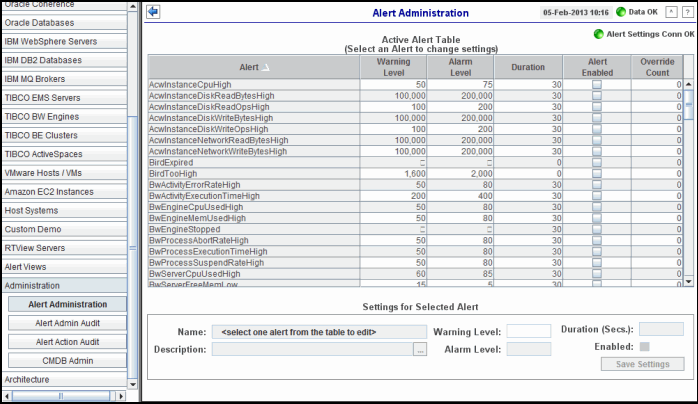698x404 pixels.
Task: Sort by Warning Level column header
Action: [x=394, y=67]
